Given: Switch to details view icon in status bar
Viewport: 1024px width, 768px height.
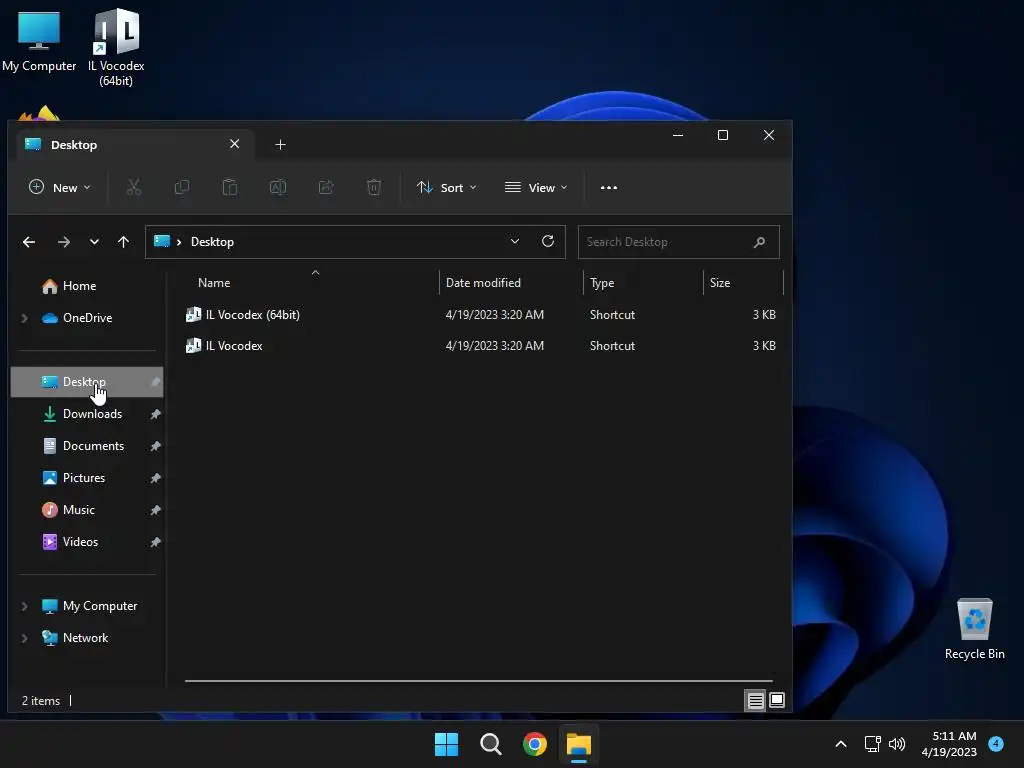Looking at the screenshot, I should [x=756, y=701].
